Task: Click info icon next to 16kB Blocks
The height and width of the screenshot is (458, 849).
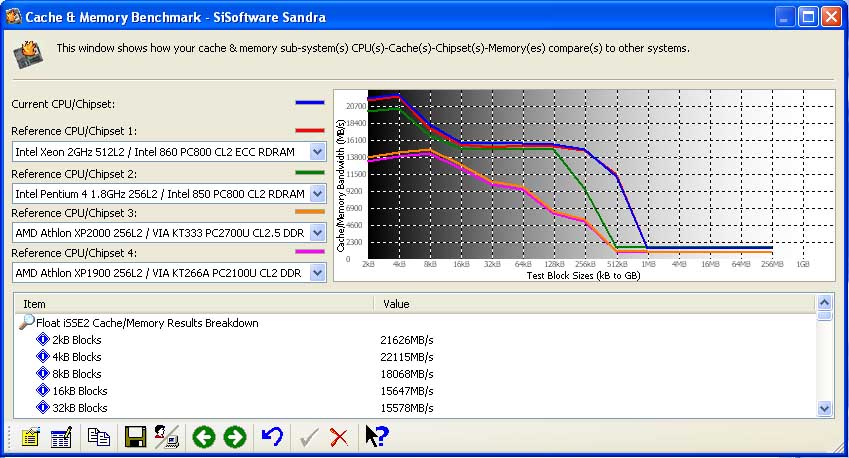Action: point(43,390)
